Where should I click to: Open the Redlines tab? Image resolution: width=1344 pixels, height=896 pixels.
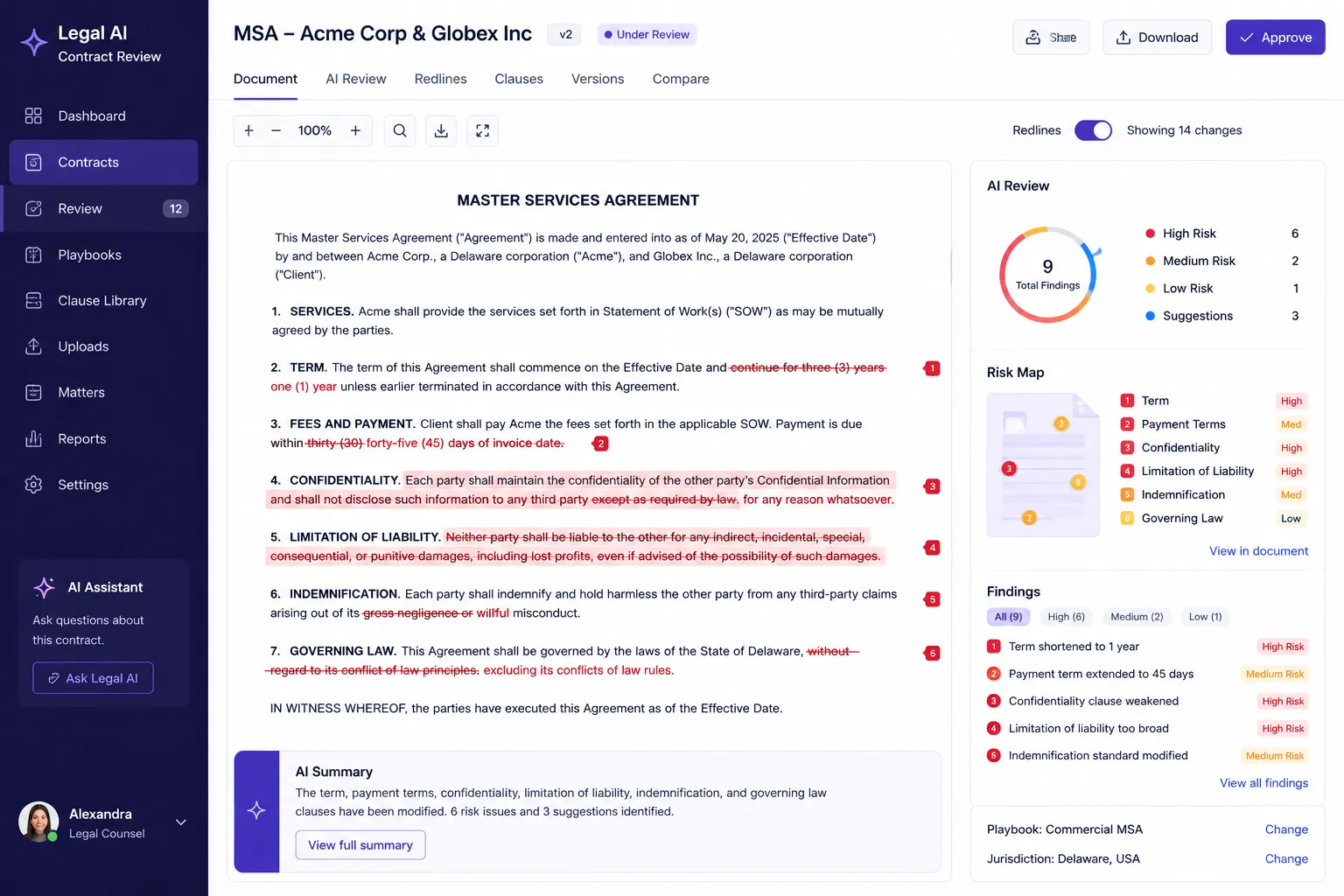click(x=440, y=79)
